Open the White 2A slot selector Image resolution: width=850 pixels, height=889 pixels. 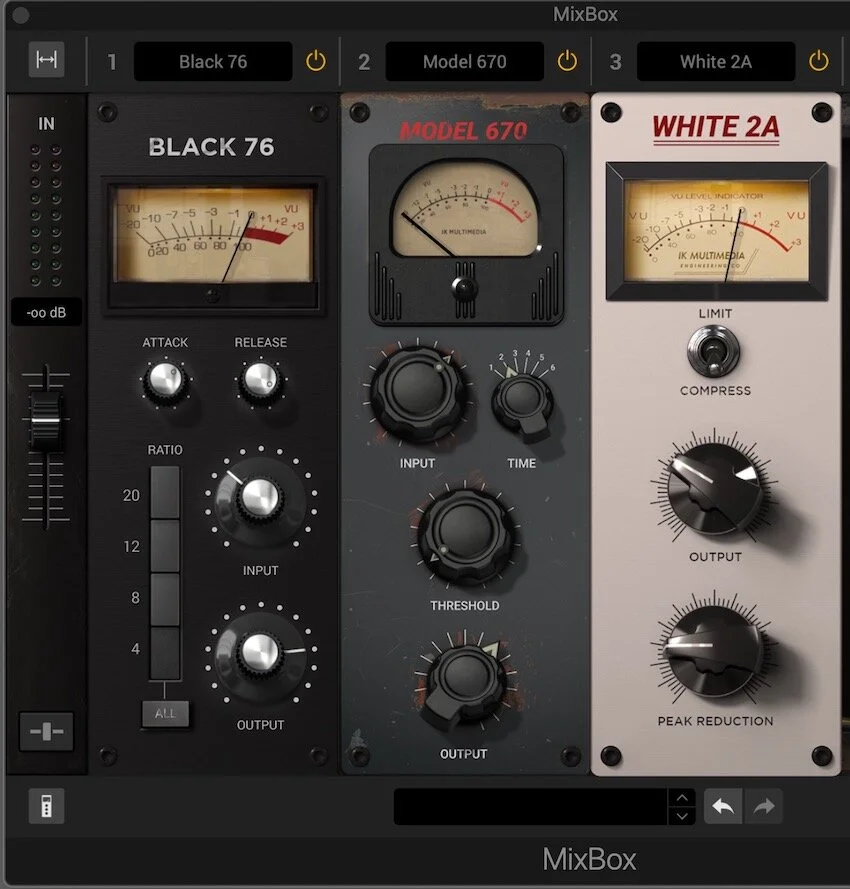pos(716,61)
